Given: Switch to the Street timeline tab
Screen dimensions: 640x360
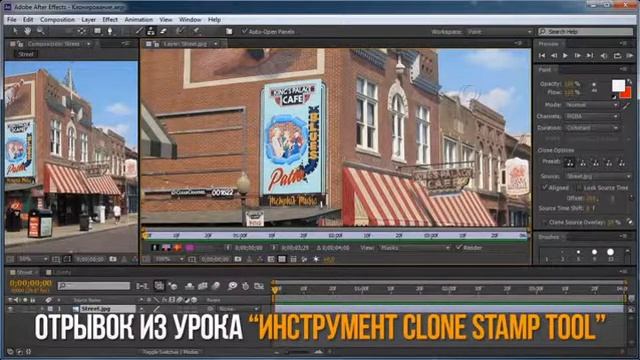Looking at the screenshot, I should (x=24, y=272).
